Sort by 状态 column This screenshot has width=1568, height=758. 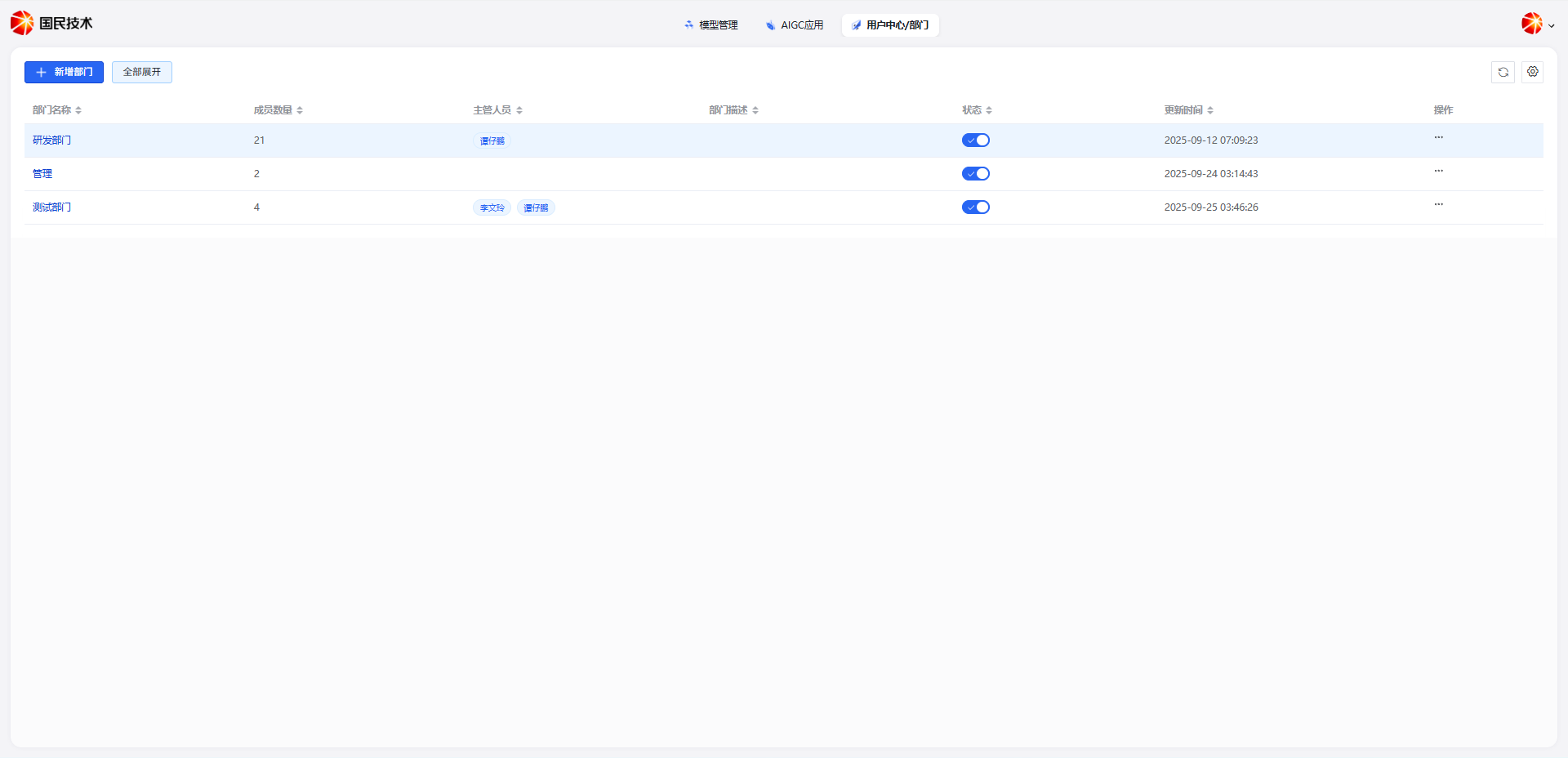pyautogui.click(x=989, y=110)
